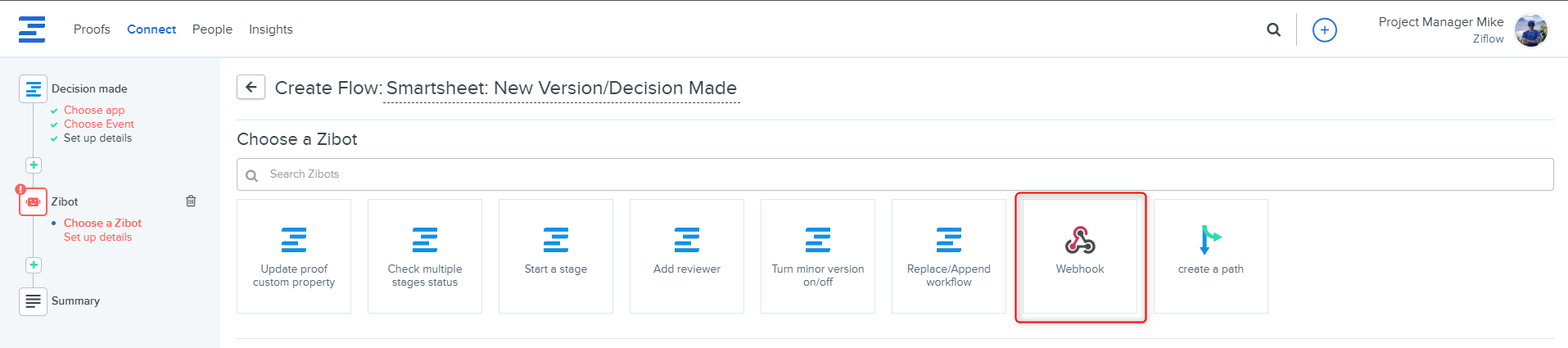Pick the Add reviewer zibot tile
Viewport: 1568px width, 348px height.
click(x=686, y=256)
